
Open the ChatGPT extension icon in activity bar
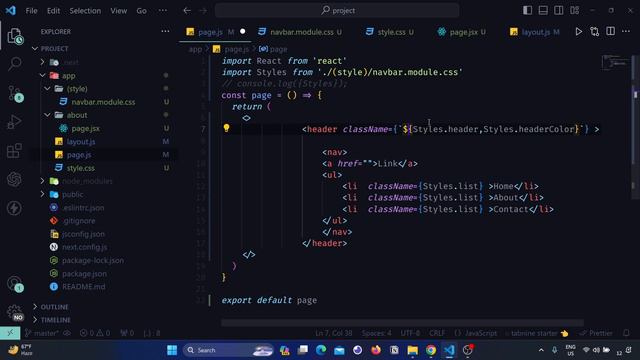tap(14, 179)
